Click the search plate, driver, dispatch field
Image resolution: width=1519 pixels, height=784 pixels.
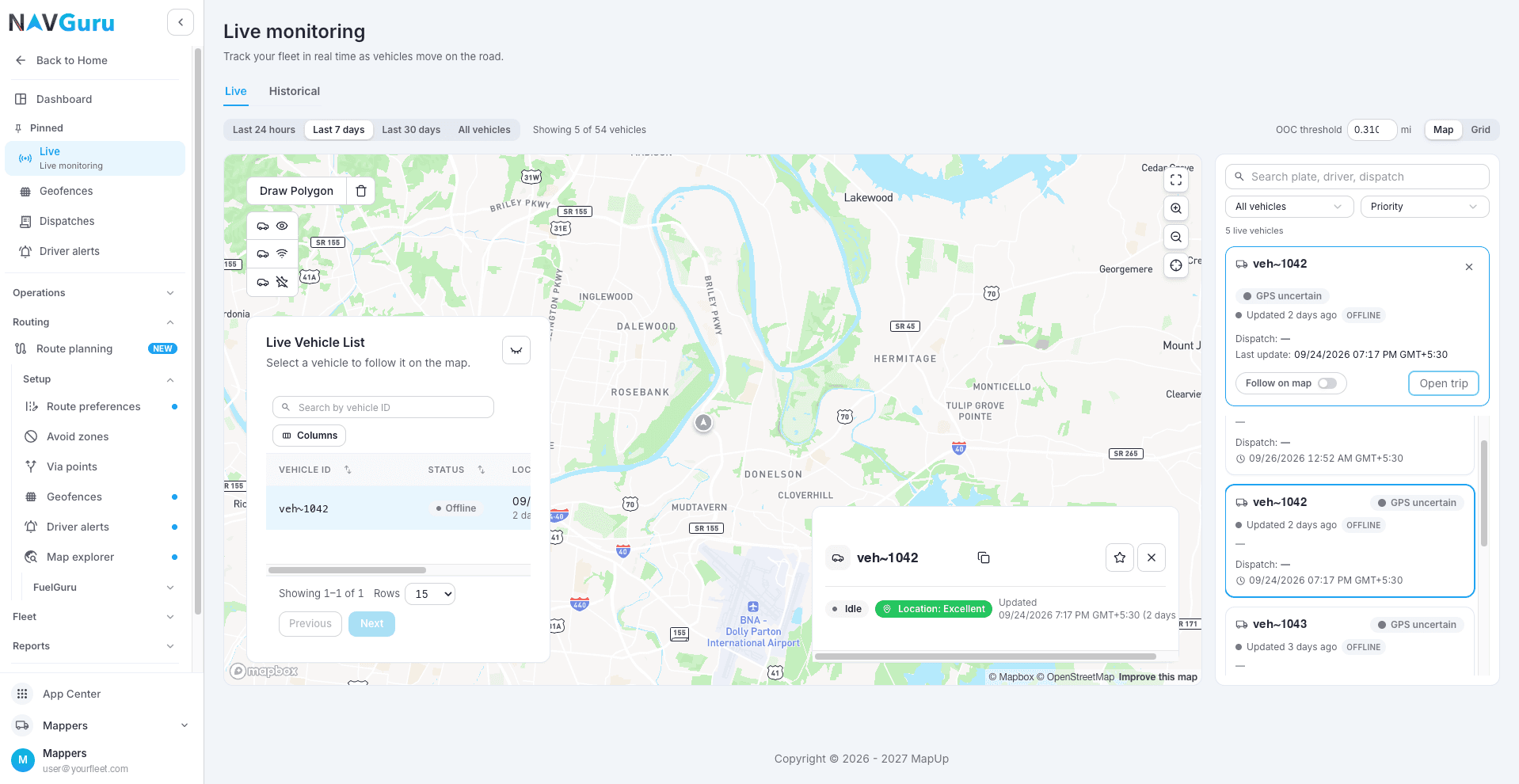[x=1357, y=177]
